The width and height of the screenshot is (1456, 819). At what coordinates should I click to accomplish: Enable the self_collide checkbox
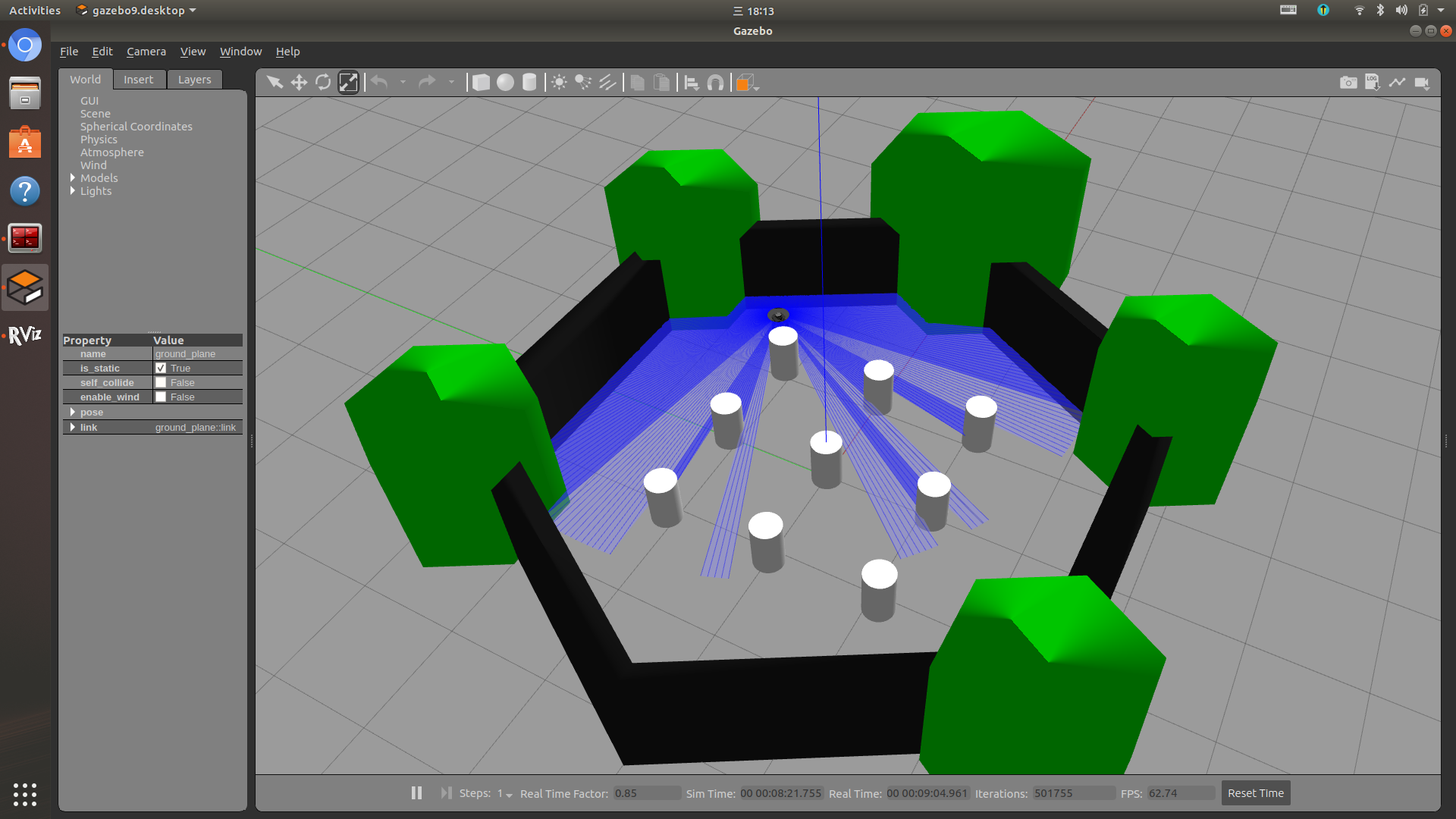[x=161, y=382]
